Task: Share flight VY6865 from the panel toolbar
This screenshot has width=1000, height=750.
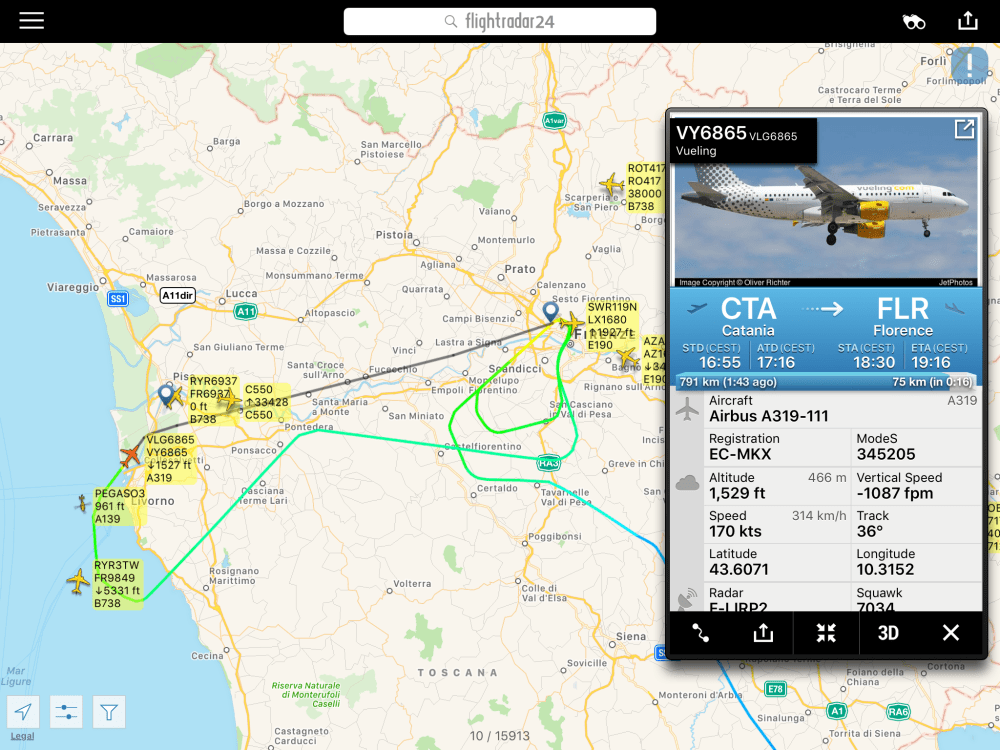Action: [x=763, y=633]
